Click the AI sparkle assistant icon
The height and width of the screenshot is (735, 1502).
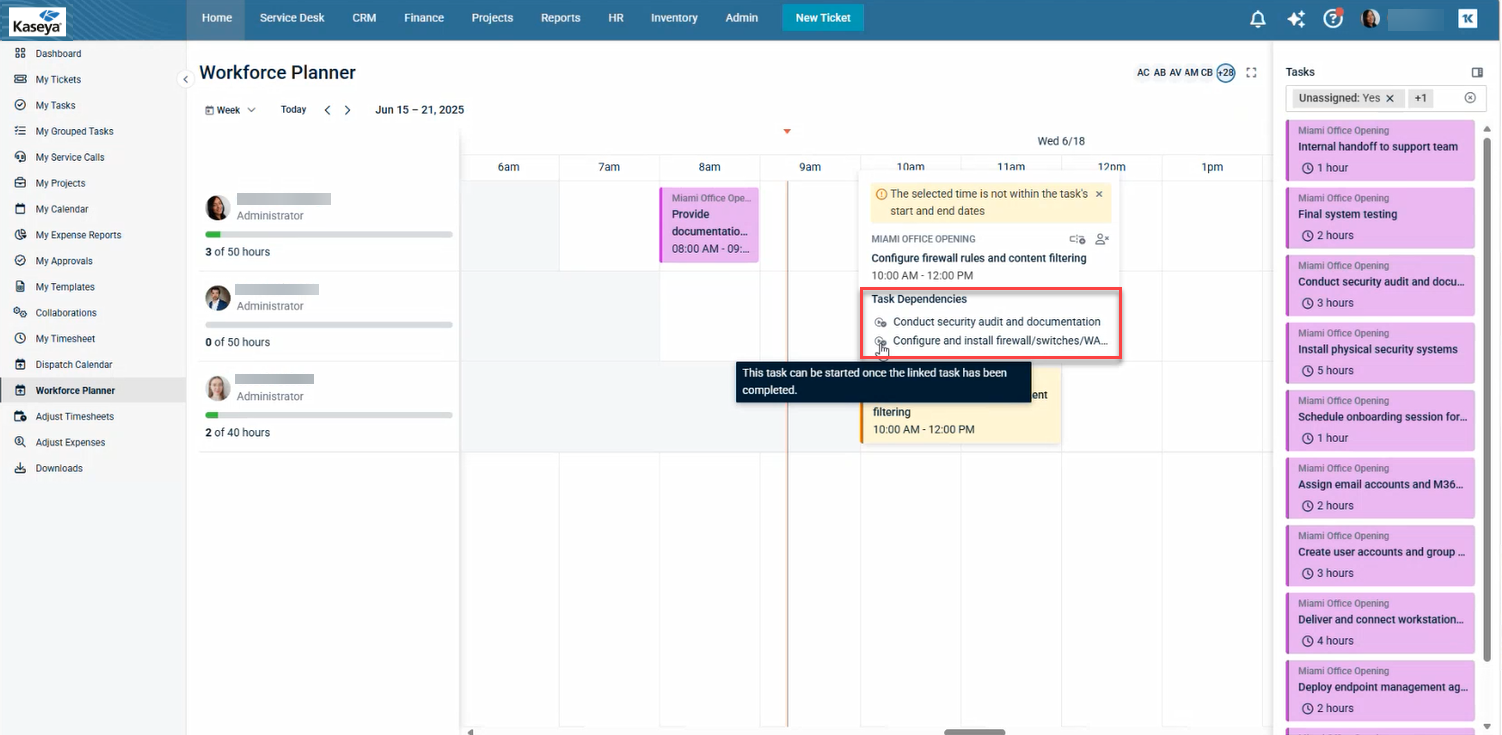[1296, 19]
